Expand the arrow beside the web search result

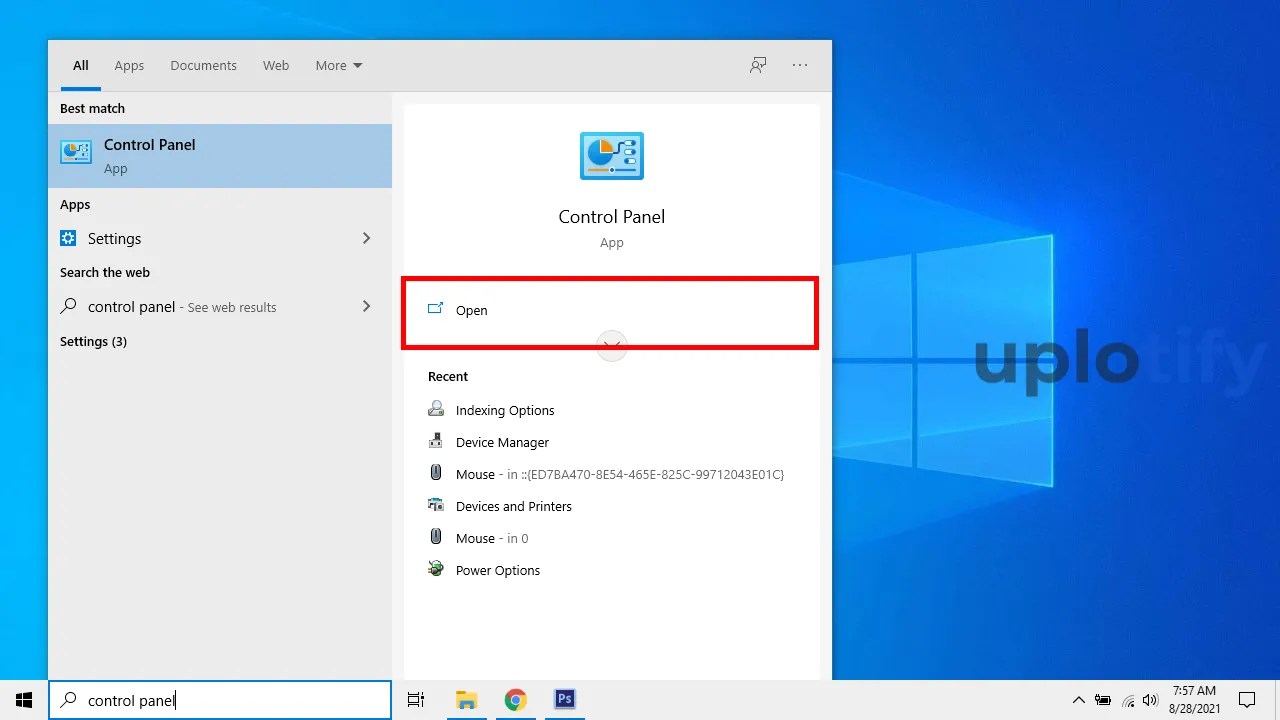click(x=366, y=307)
